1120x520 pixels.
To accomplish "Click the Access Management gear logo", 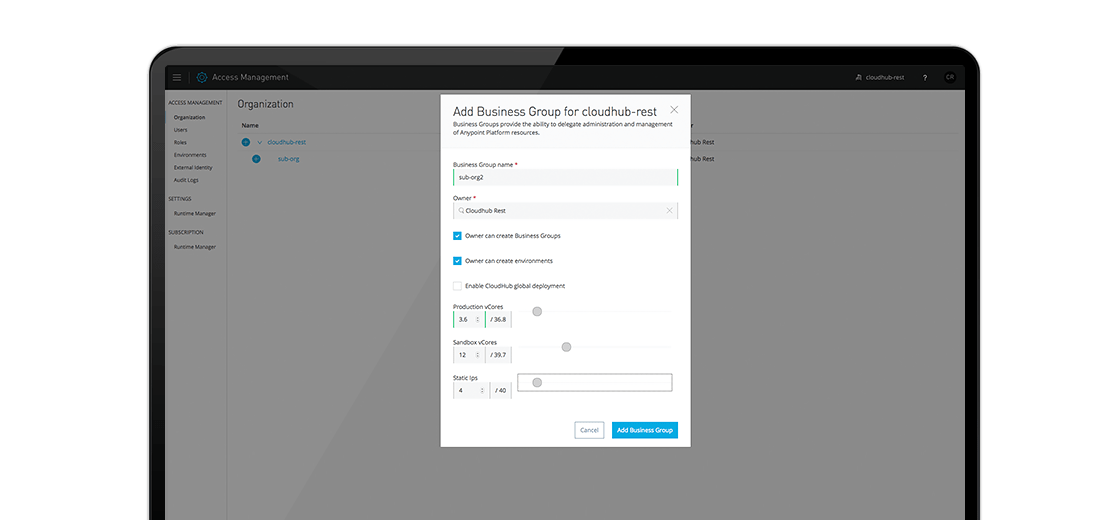I will pyautogui.click(x=202, y=77).
